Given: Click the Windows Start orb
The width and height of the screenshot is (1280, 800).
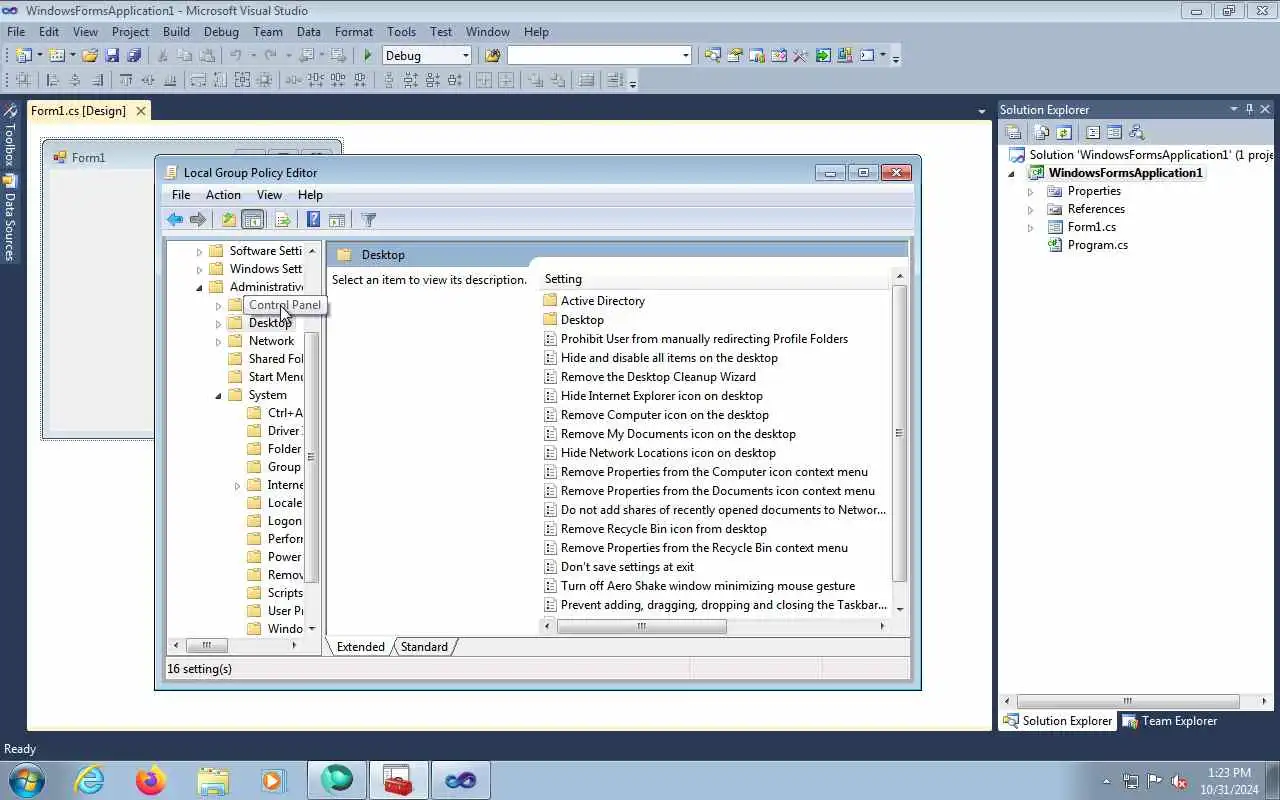Looking at the screenshot, I should 28,779.
